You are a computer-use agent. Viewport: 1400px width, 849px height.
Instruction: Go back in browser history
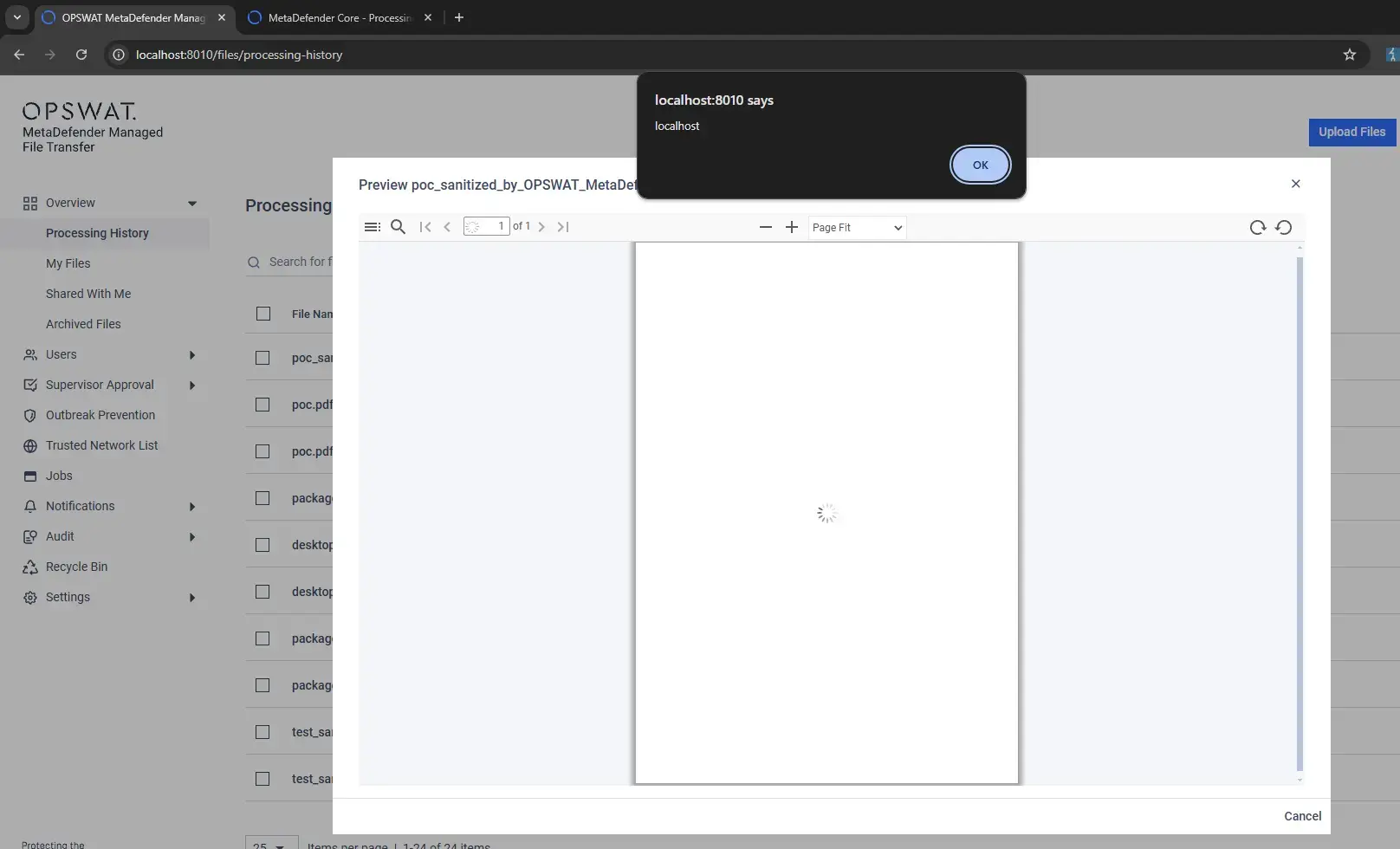point(19,55)
